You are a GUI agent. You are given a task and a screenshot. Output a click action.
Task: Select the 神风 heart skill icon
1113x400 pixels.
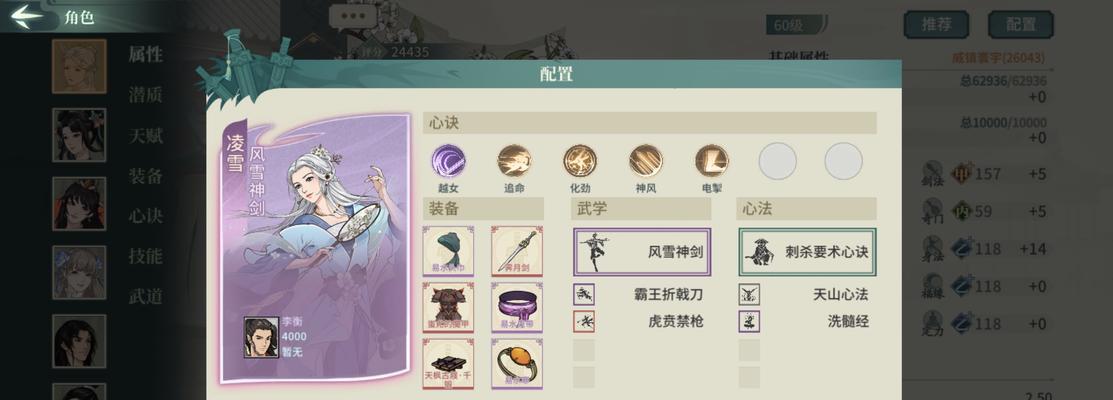click(646, 160)
